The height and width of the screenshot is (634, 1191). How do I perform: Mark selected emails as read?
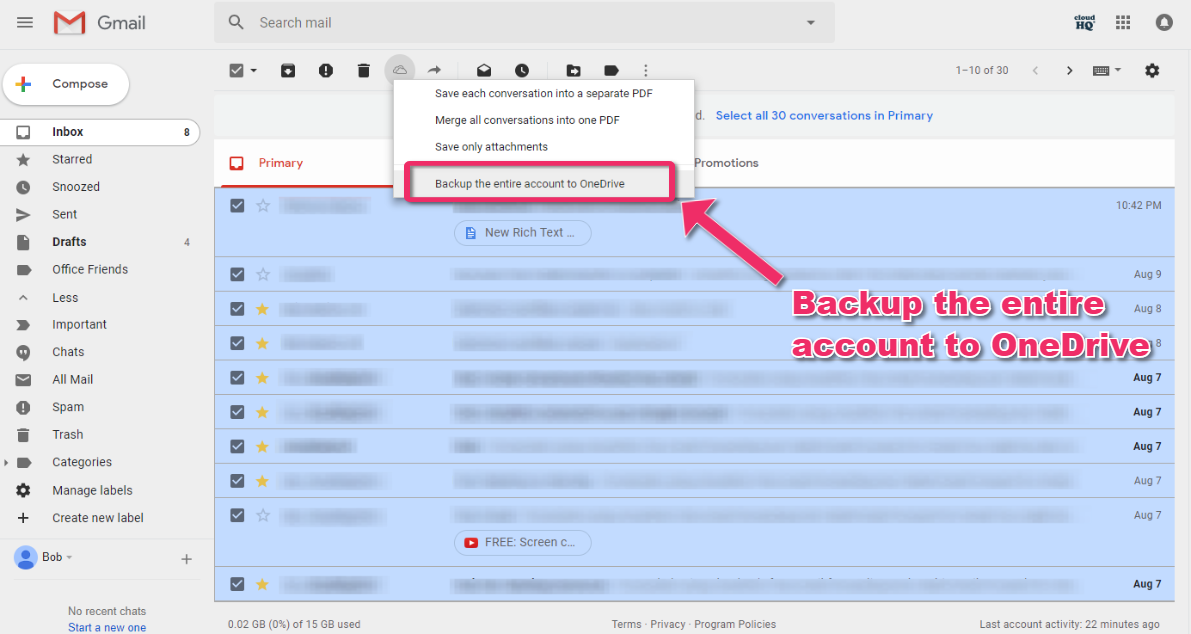(x=484, y=71)
